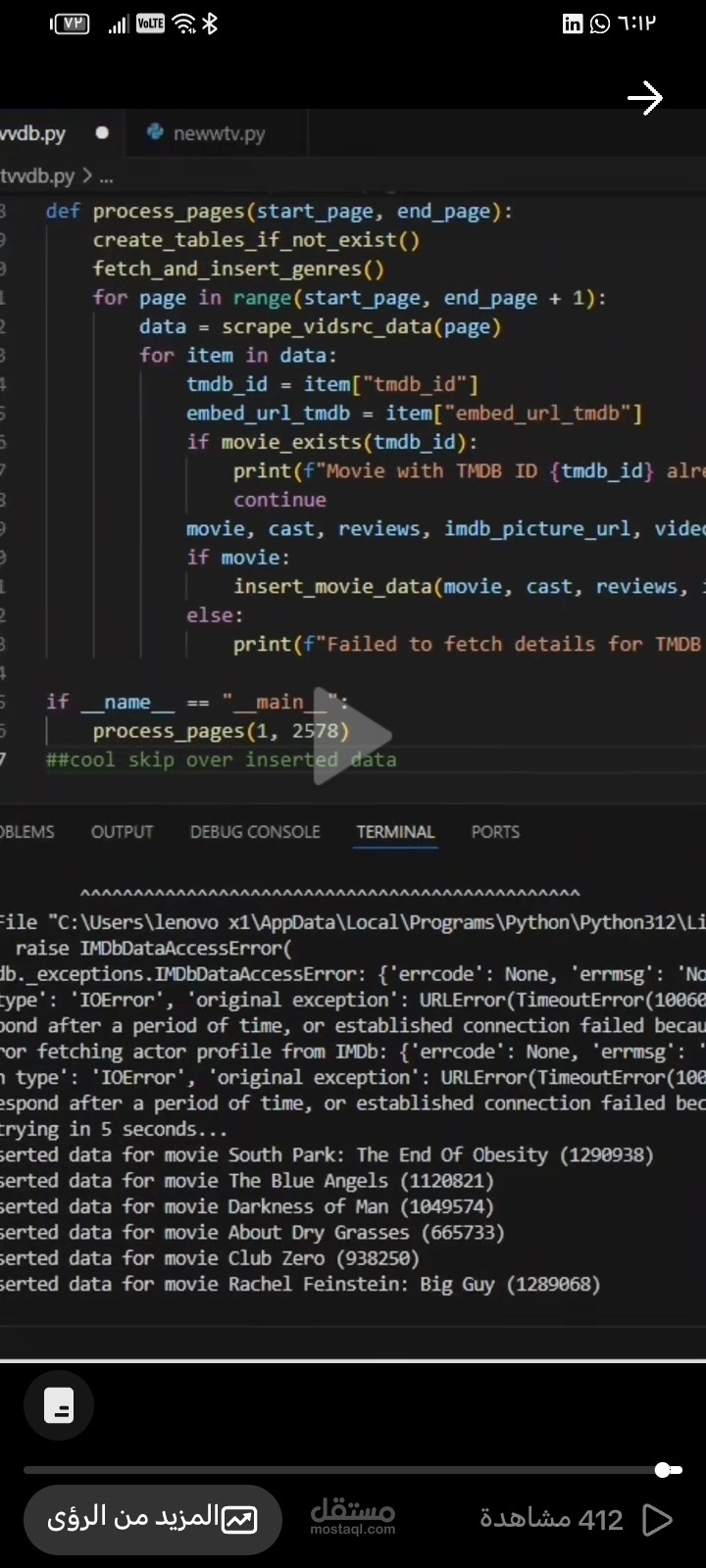This screenshot has height=1568, width=706.
Task: Tap the 412 views count
Action: (551, 1519)
